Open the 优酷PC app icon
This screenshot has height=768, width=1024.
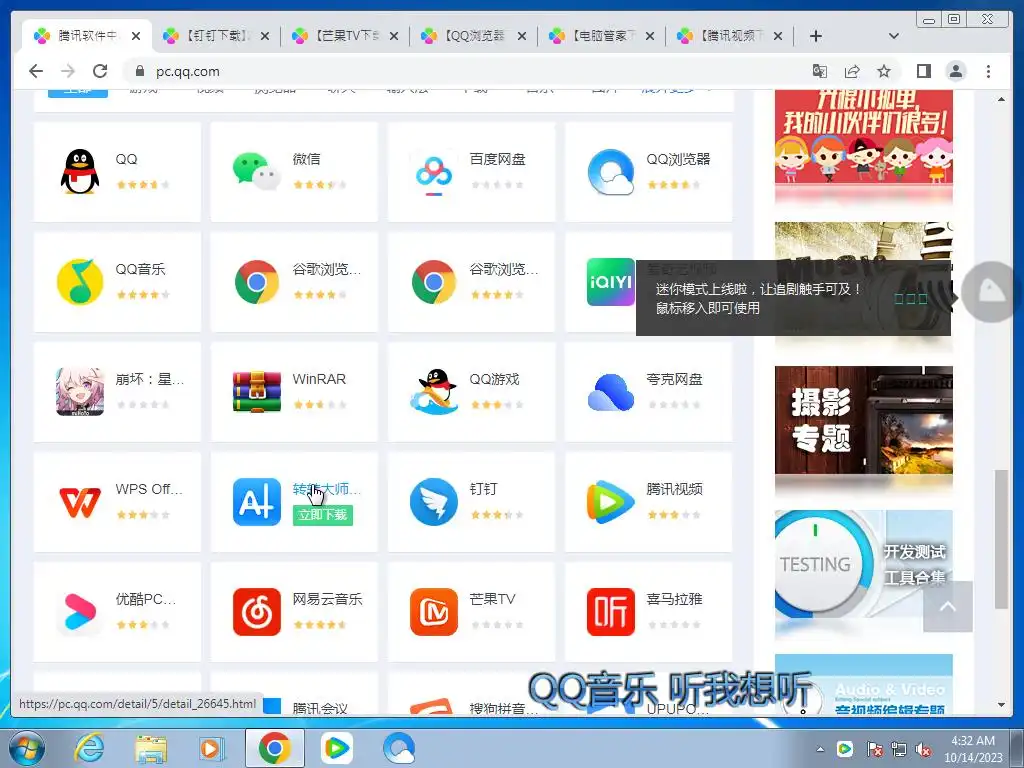[80, 612]
